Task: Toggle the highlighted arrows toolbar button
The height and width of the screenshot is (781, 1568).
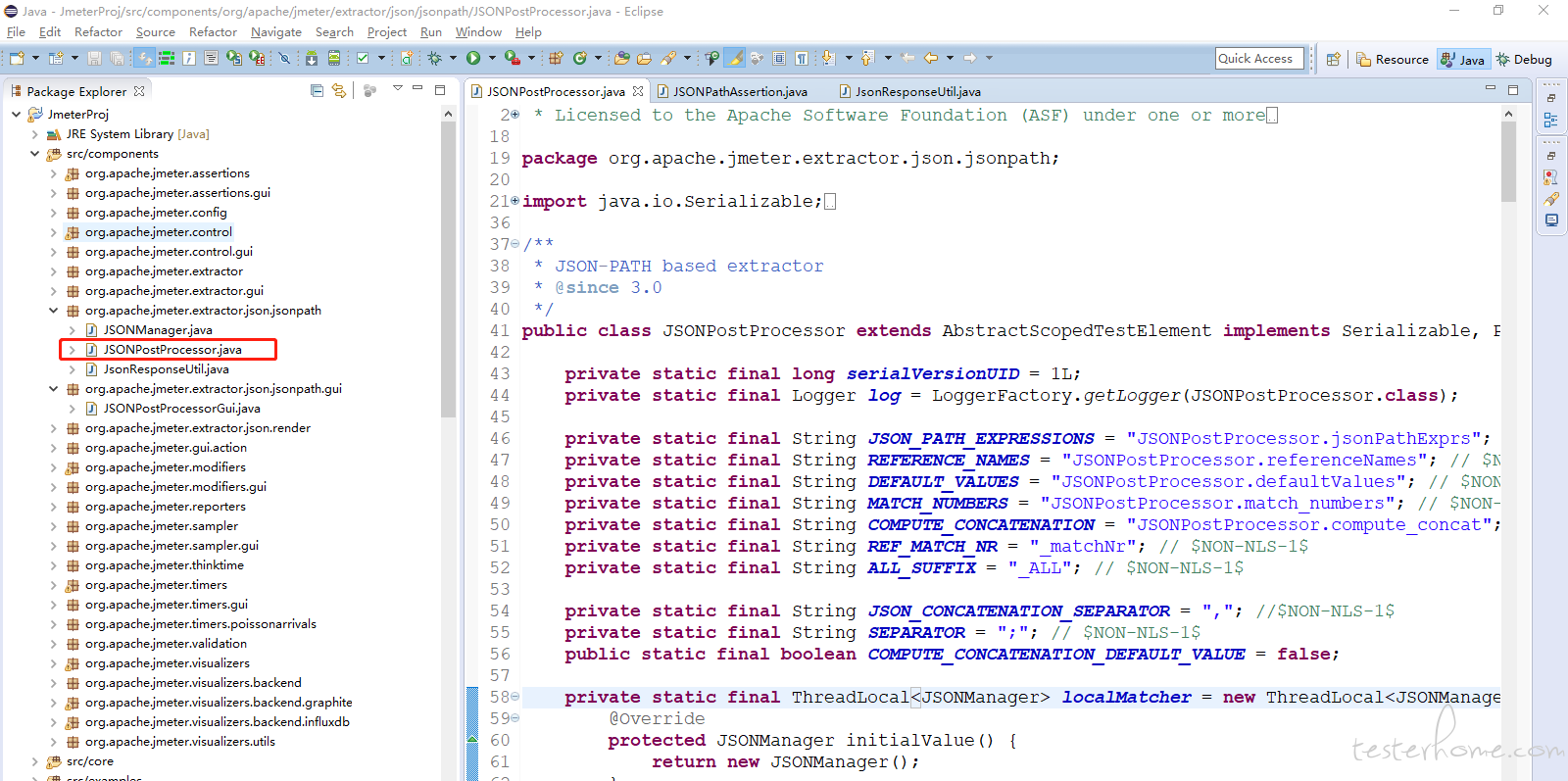Action: pyautogui.click(x=145, y=59)
